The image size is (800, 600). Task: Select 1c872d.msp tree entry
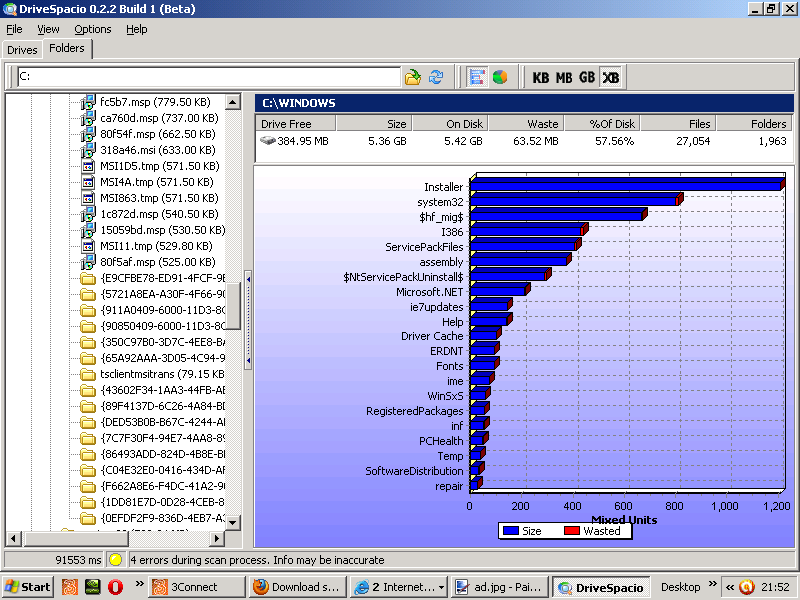(x=159, y=214)
